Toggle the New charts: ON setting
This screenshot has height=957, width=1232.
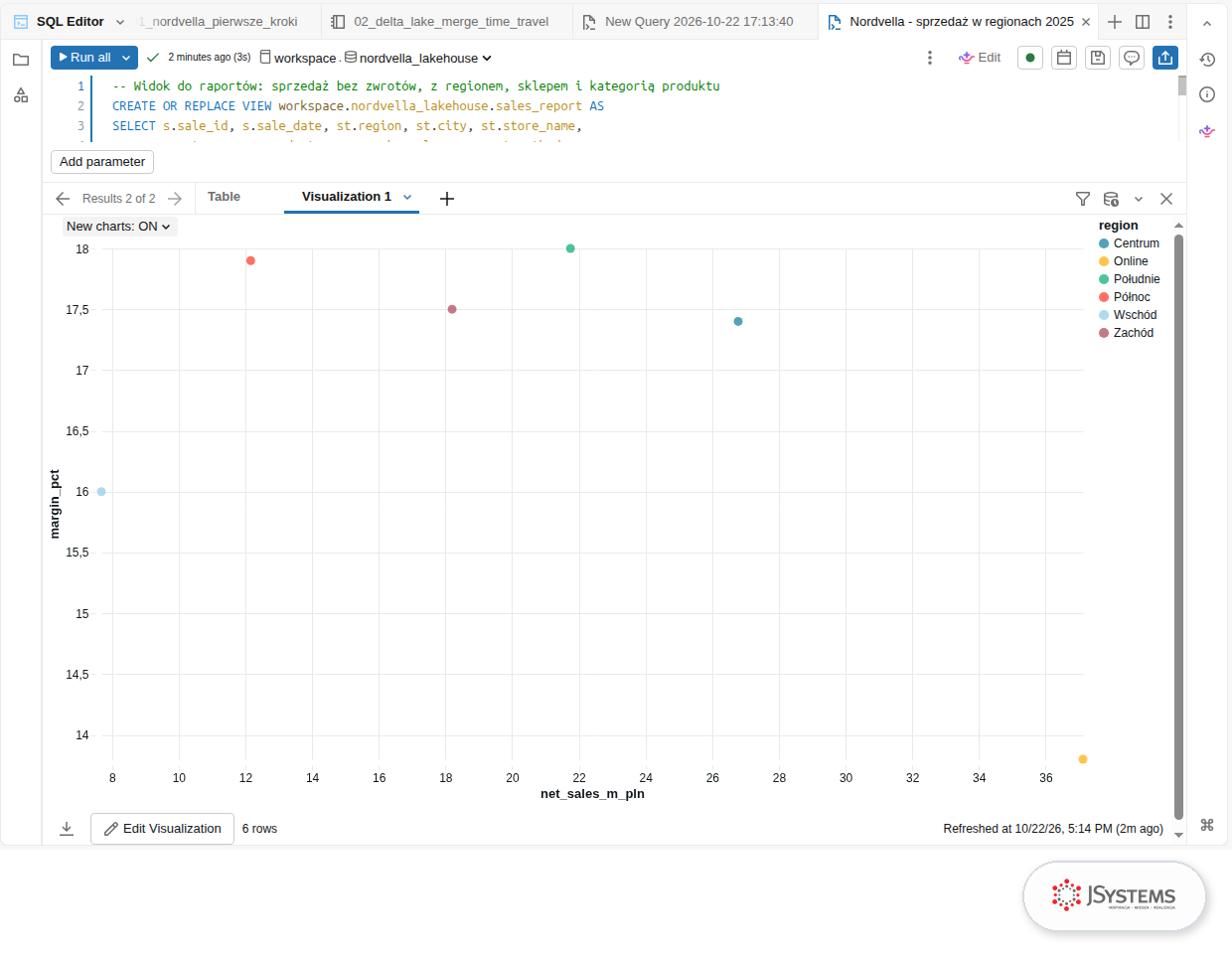[119, 227]
